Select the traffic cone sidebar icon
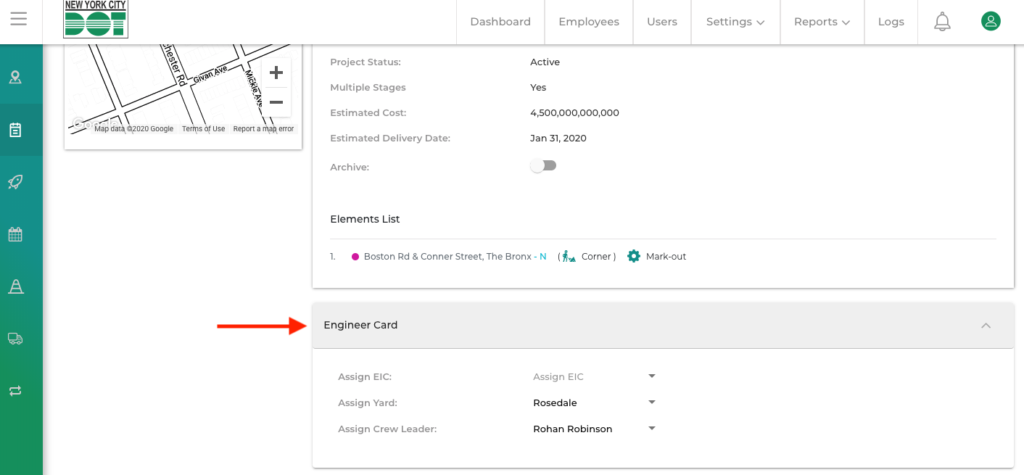 [x=16, y=287]
